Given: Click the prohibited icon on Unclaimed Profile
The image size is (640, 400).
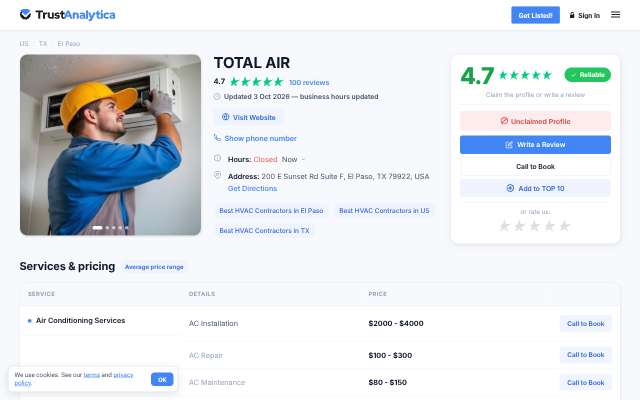Looking at the screenshot, I should point(504,121).
